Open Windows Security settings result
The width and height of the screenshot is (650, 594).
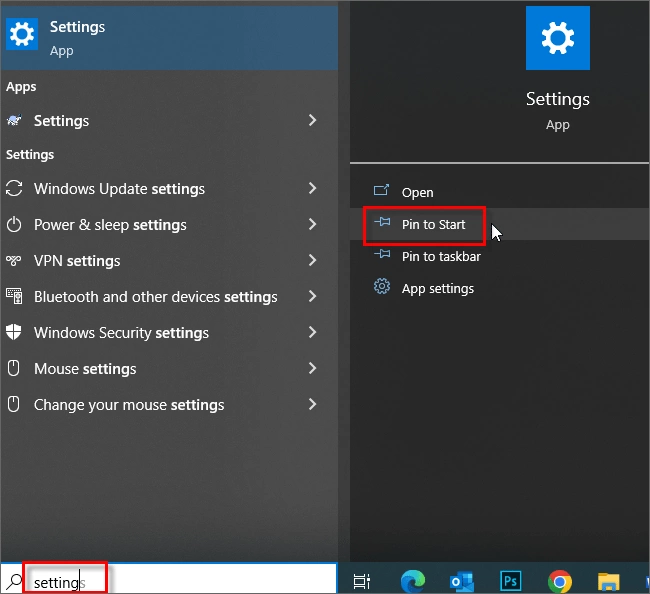[169, 333]
